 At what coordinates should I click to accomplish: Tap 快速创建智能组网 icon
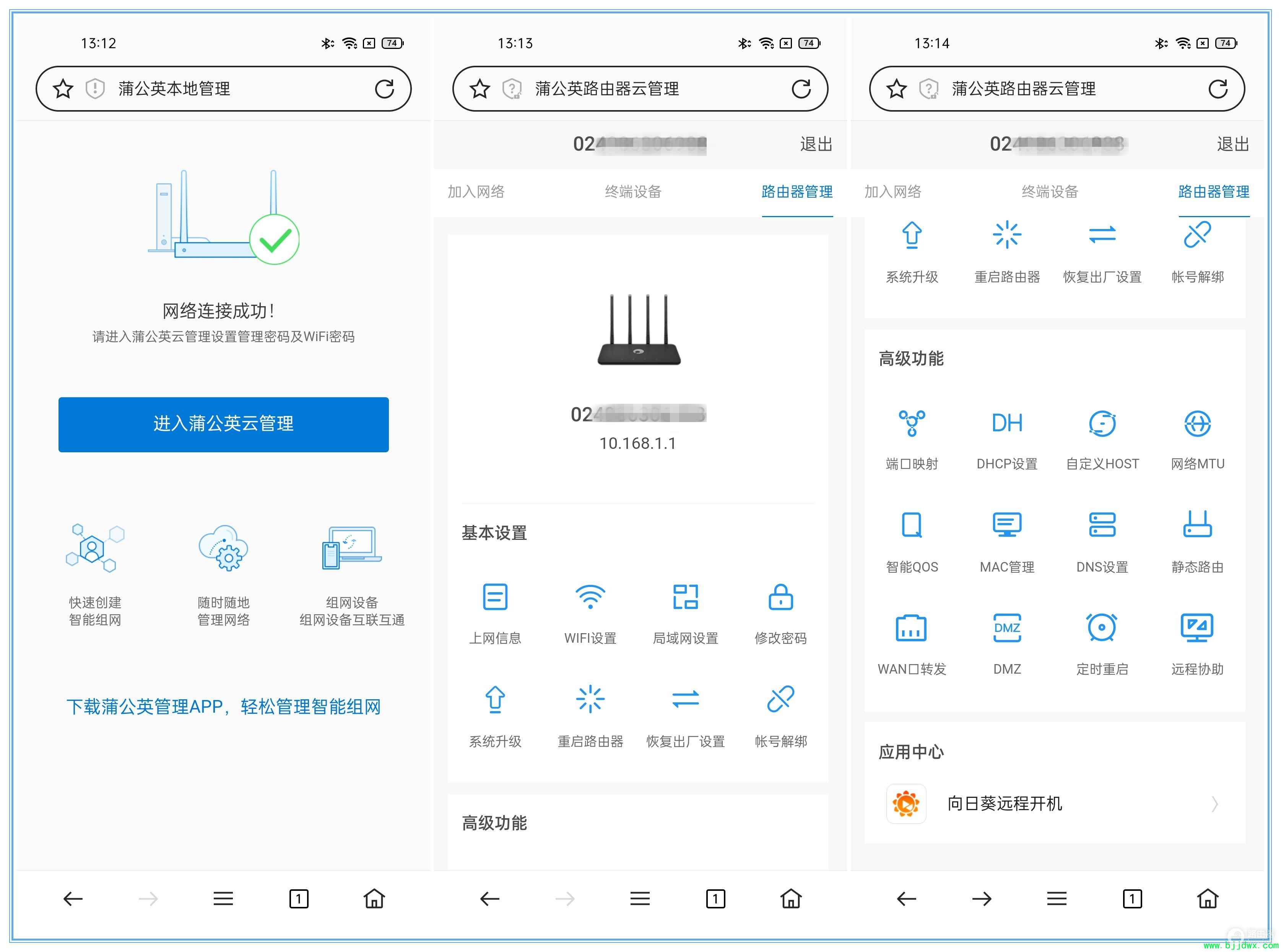[94, 547]
